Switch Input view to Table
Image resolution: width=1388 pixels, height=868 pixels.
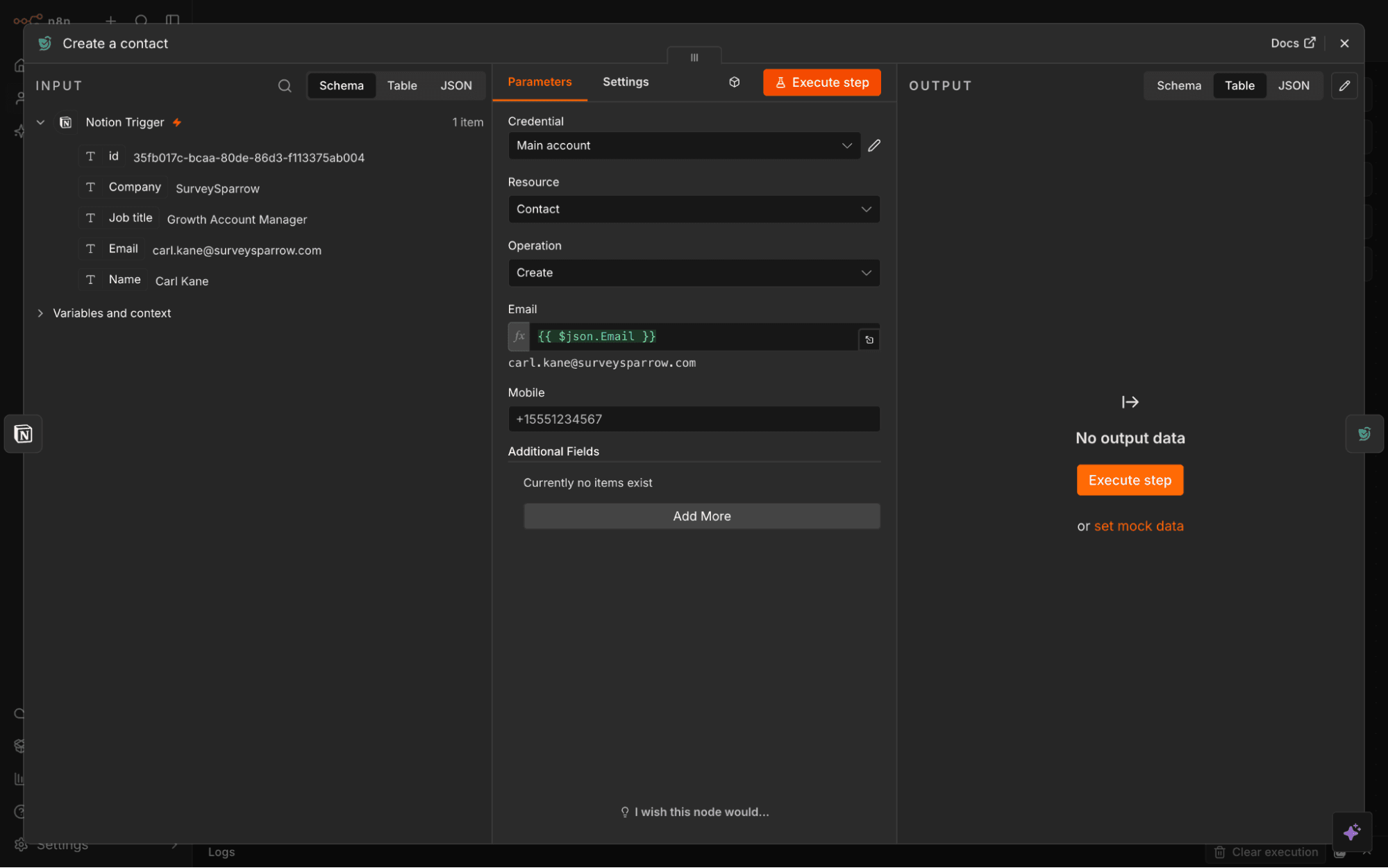point(402,85)
